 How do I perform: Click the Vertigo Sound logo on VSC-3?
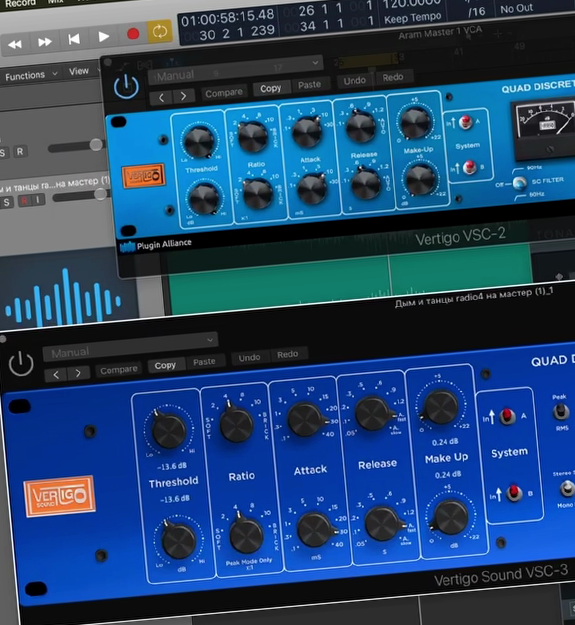click(x=60, y=496)
